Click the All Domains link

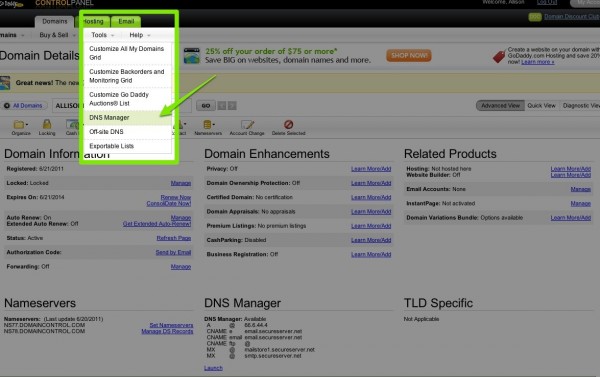[27, 106]
